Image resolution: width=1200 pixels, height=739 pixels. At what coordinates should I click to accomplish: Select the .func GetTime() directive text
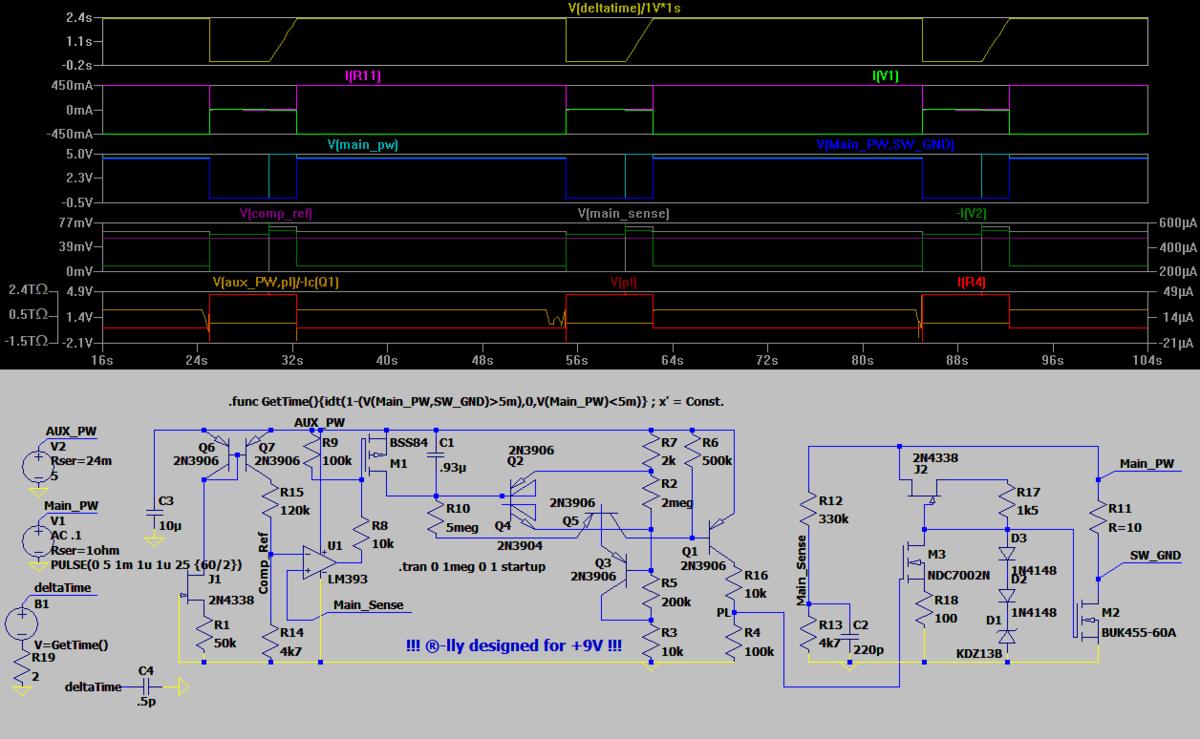click(475, 402)
